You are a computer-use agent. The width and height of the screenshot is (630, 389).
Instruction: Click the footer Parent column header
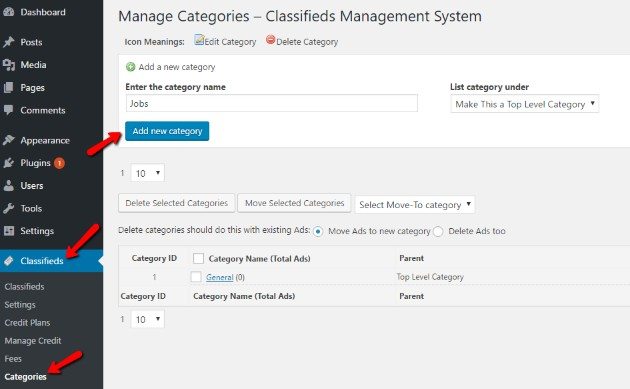411,296
